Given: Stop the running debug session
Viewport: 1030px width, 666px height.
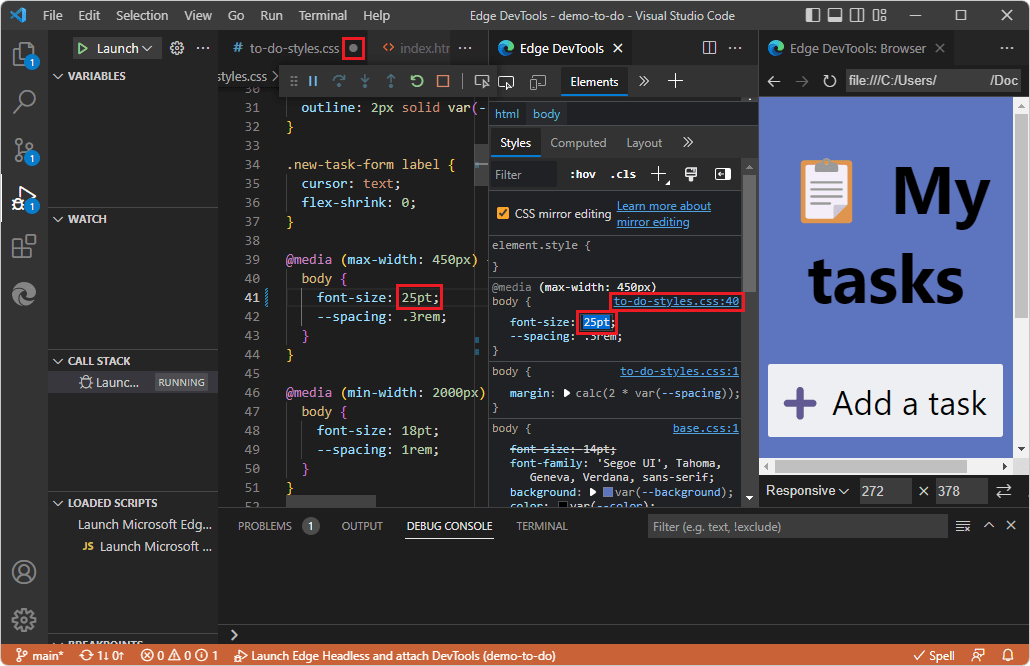Looking at the screenshot, I should [x=442, y=81].
